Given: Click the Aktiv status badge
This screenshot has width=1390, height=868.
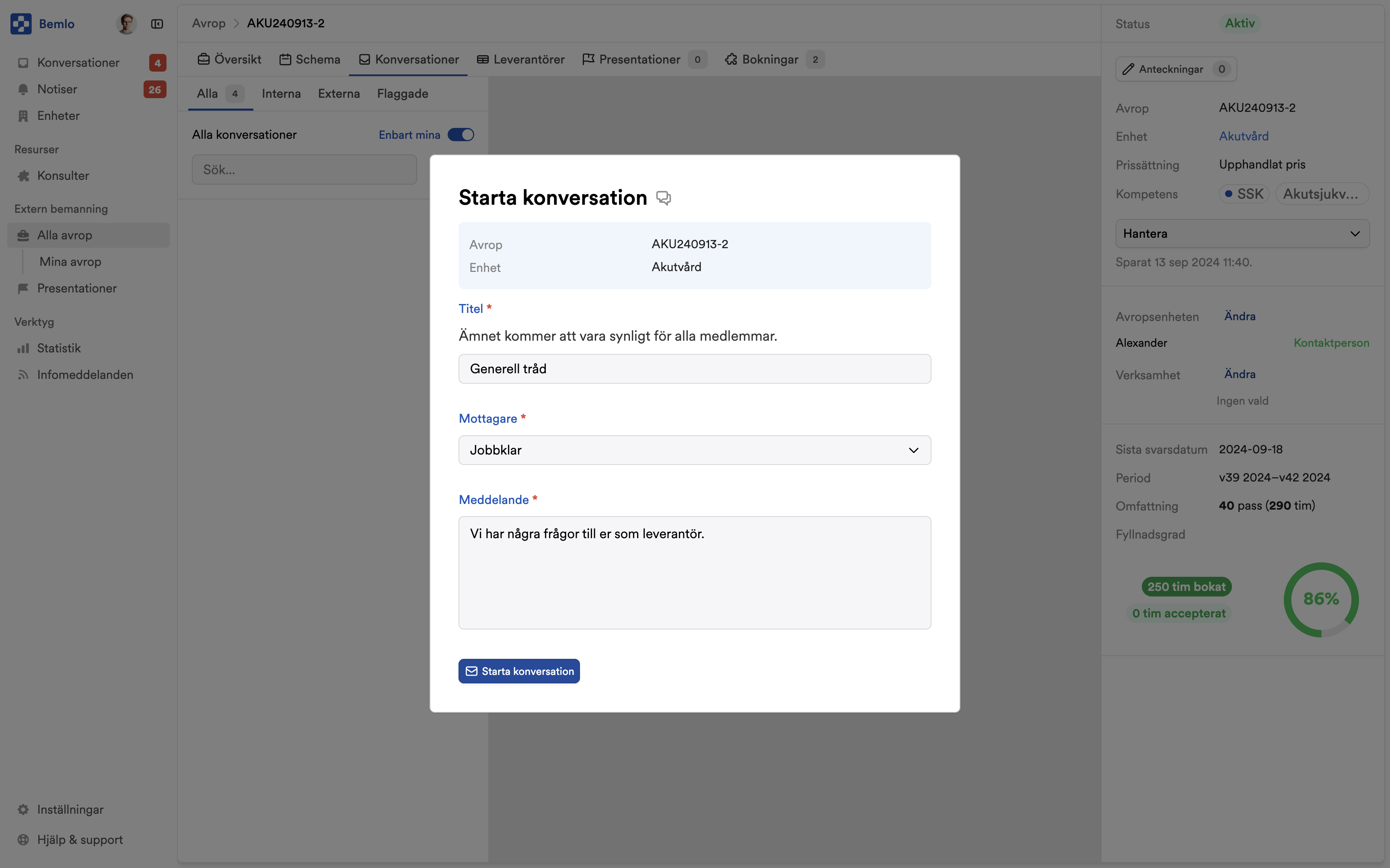Looking at the screenshot, I should (x=1240, y=24).
